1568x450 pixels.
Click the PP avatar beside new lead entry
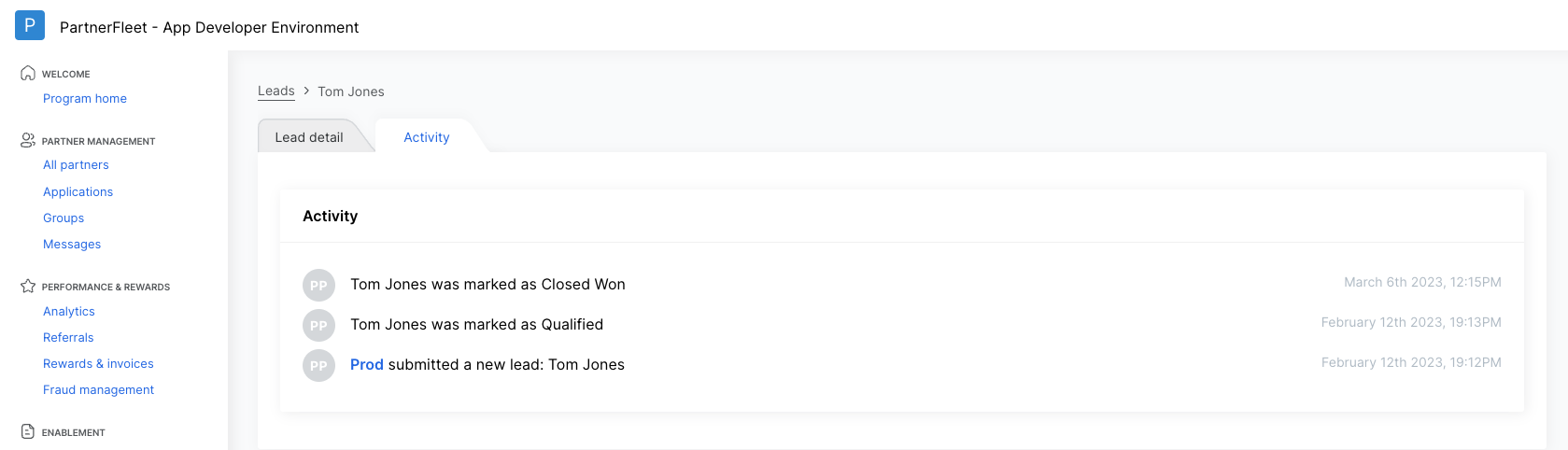click(x=318, y=365)
